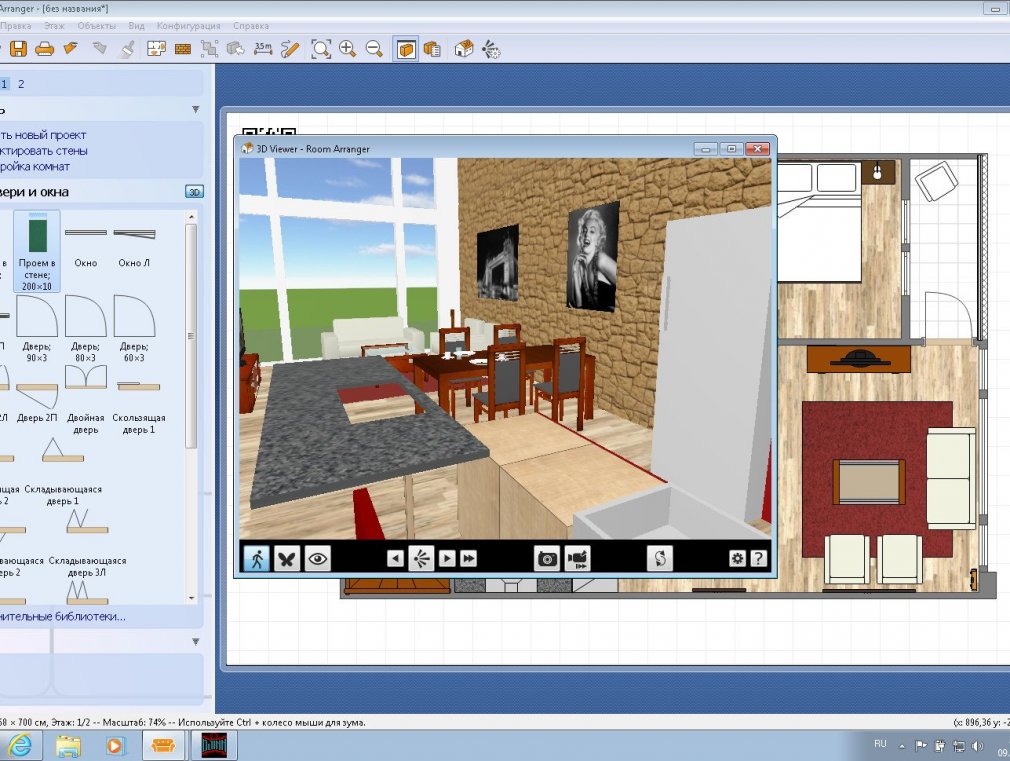
Task: Toggle the object library panel icon
Action: [x=406, y=49]
